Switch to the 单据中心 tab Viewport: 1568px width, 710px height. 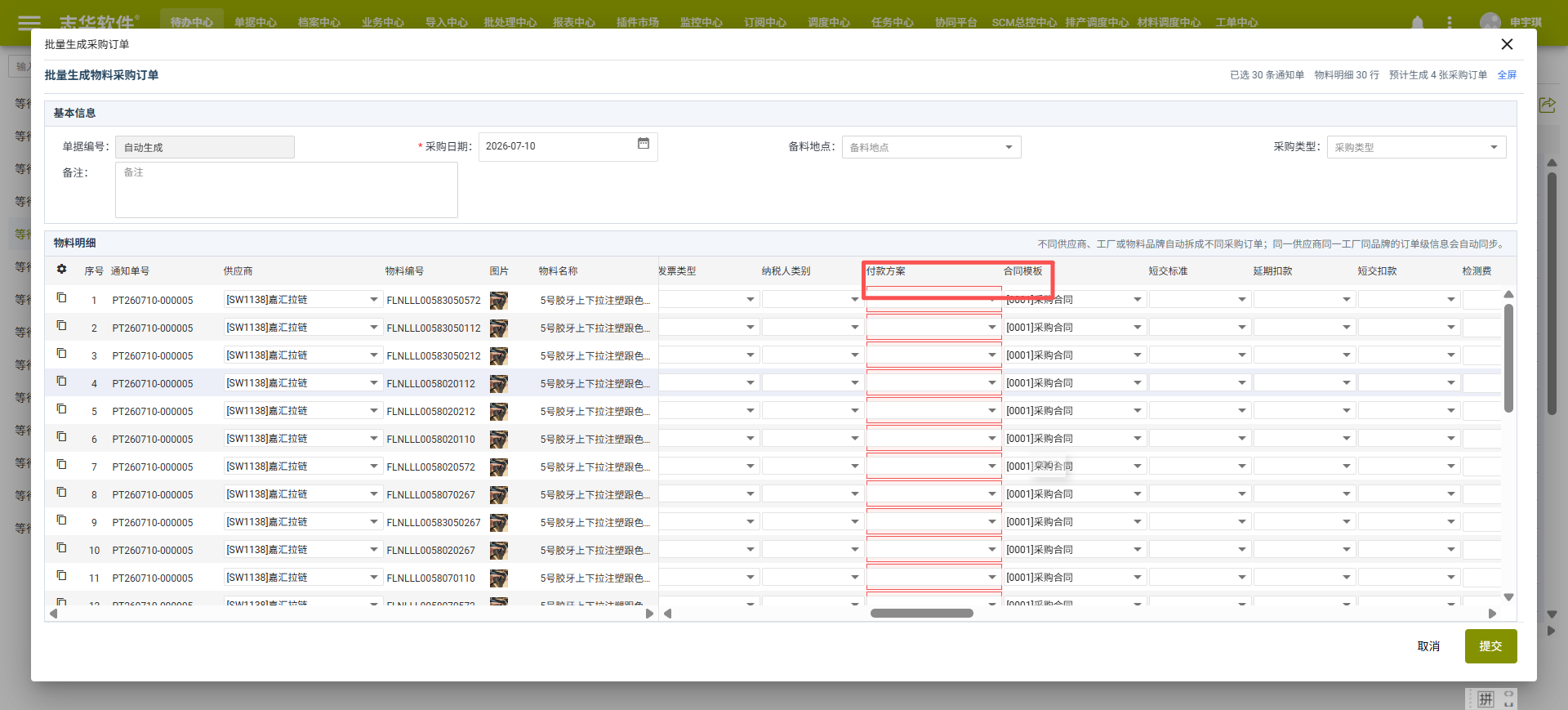(256, 23)
